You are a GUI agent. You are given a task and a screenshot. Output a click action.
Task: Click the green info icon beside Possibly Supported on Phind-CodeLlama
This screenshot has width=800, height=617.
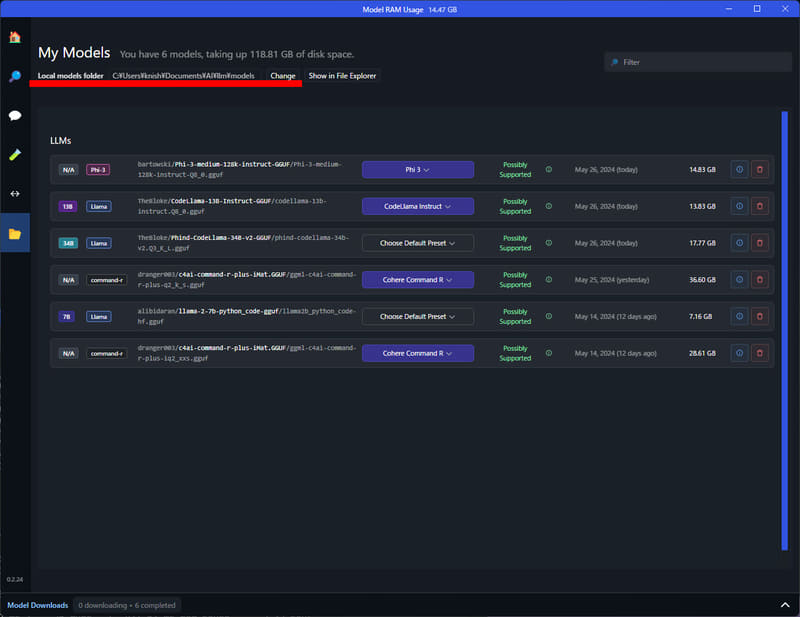(548, 243)
